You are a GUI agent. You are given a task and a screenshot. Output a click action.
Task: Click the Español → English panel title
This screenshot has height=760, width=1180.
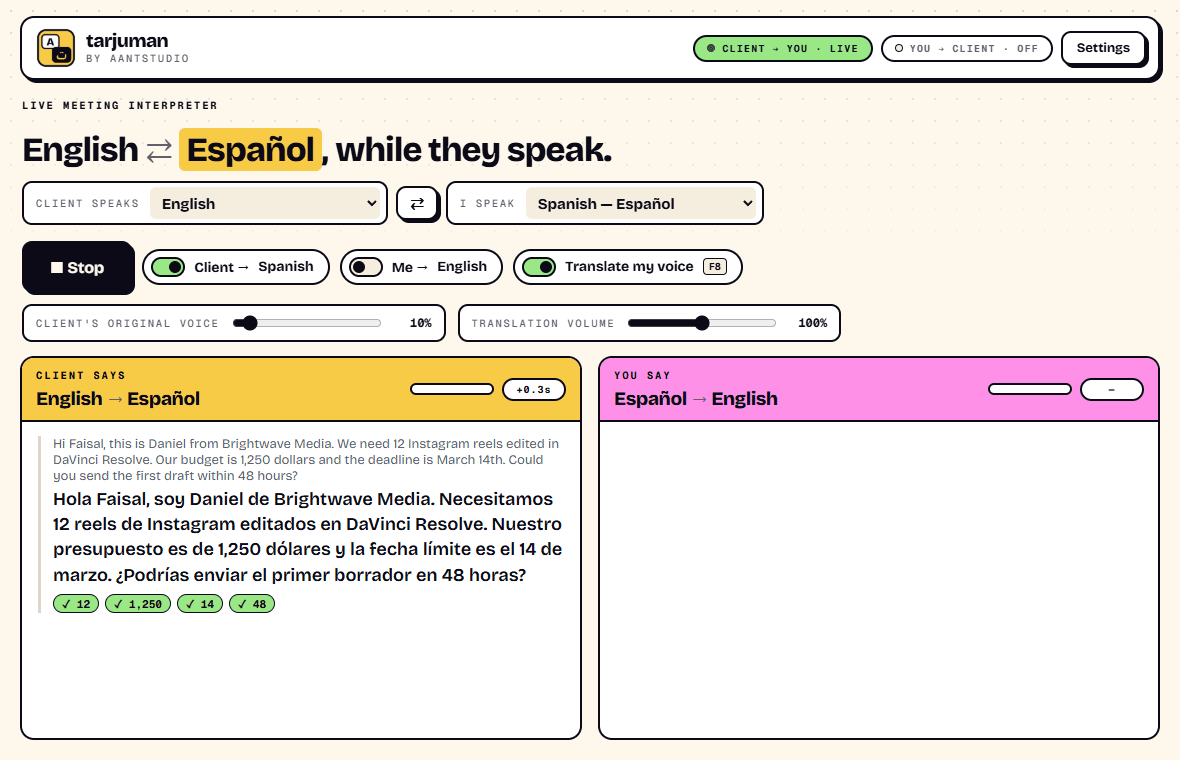(x=695, y=399)
